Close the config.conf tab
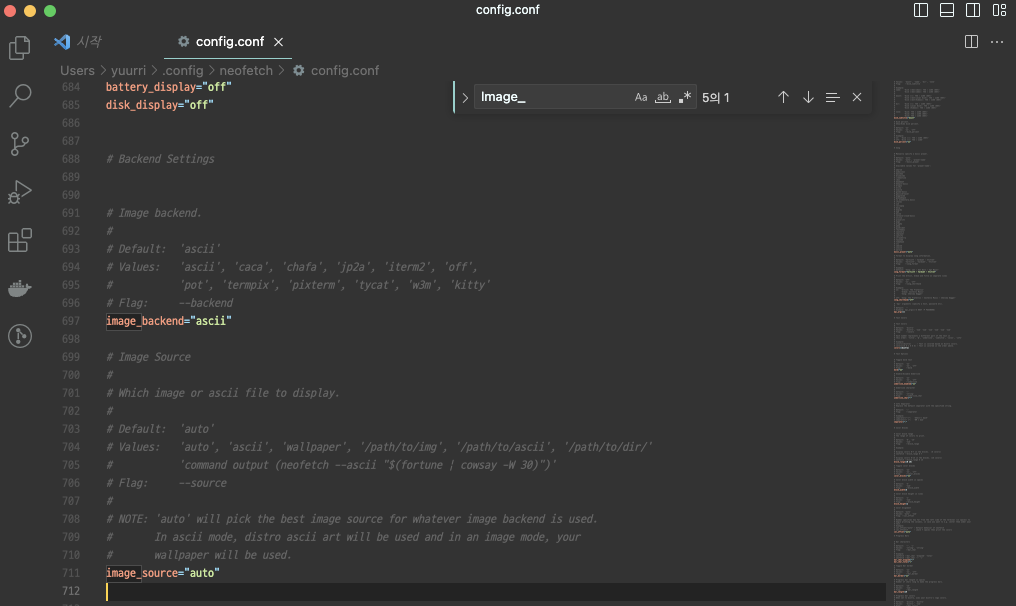This screenshot has width=1016, height=606. tap(279, 42)
